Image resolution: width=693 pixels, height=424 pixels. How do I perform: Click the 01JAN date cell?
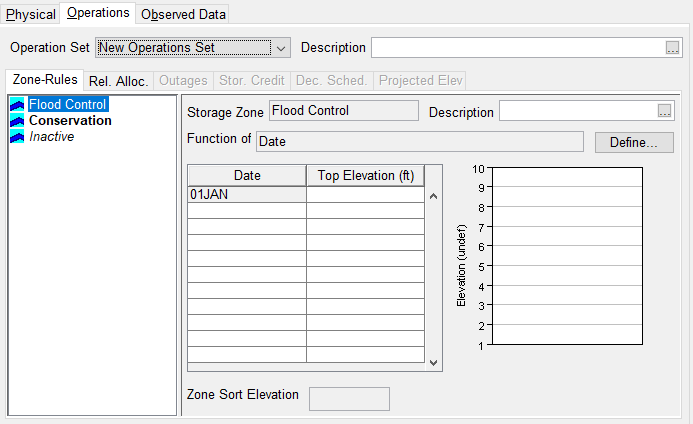coord(246,195)
